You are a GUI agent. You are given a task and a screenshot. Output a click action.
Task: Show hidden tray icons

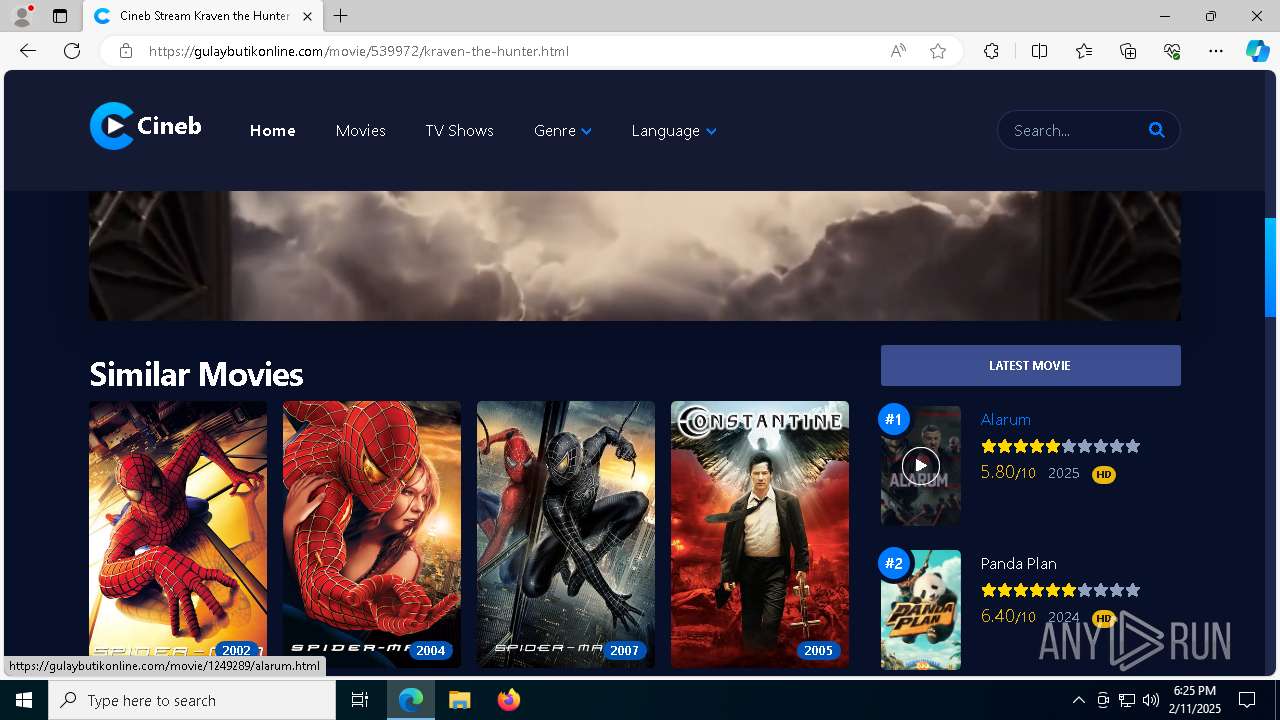(1078, 700)
